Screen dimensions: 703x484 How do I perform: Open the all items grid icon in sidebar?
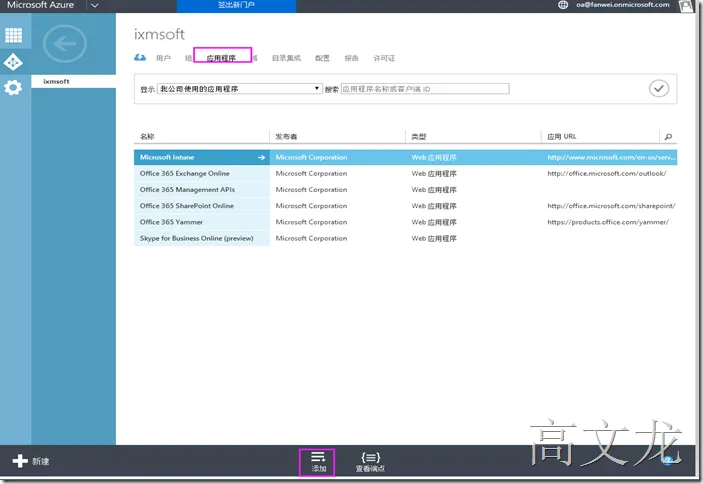13,35
